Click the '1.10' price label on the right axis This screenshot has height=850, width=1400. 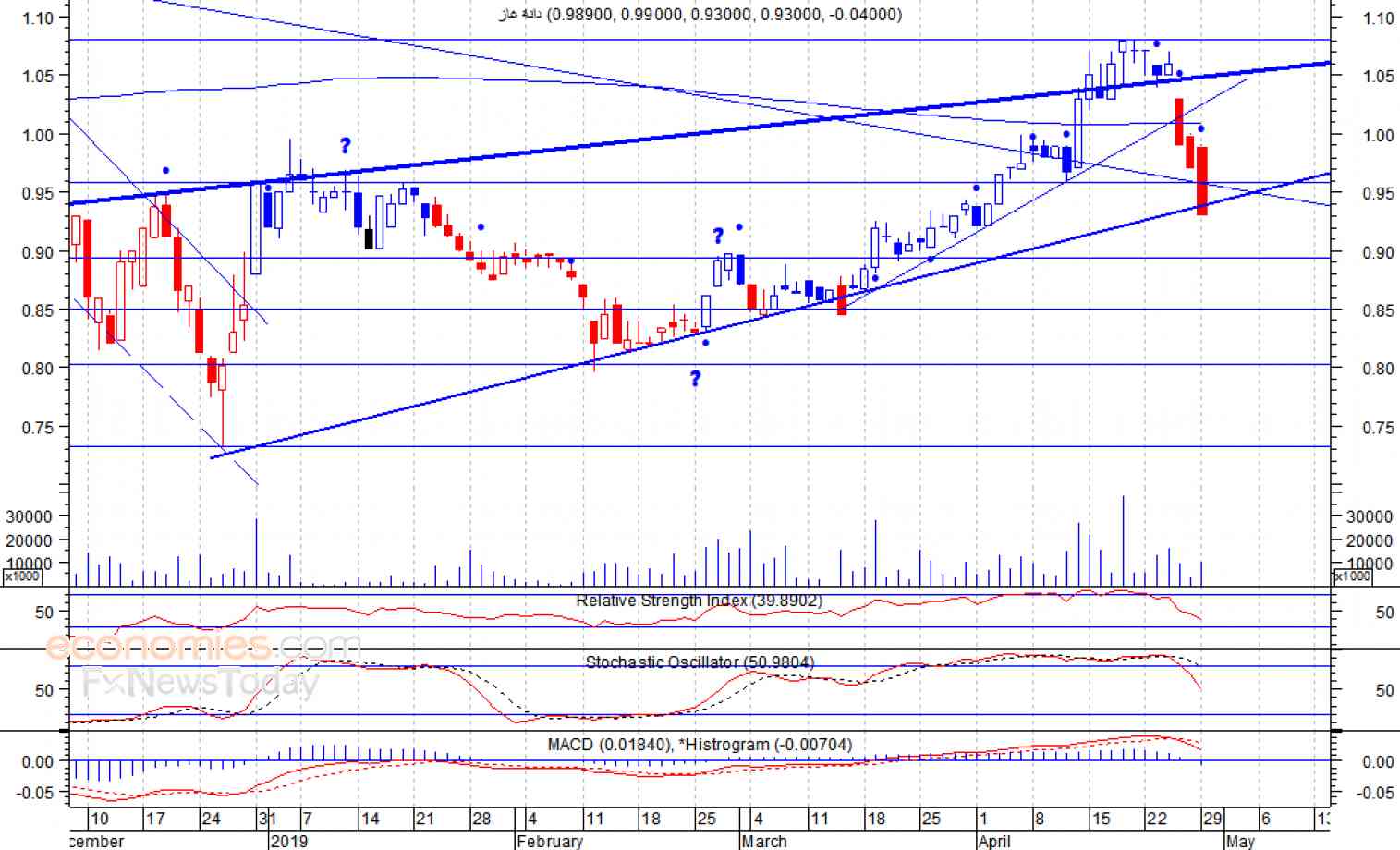(1379, 18)
